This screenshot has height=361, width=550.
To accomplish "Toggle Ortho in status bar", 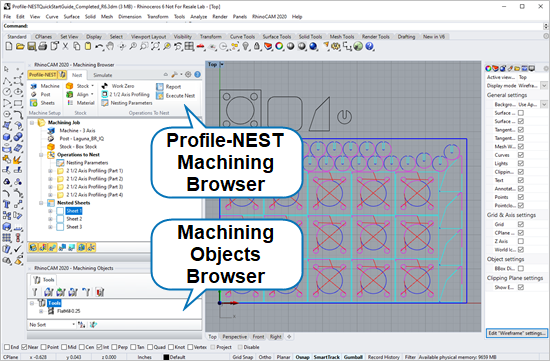I will tap(264, 357).
